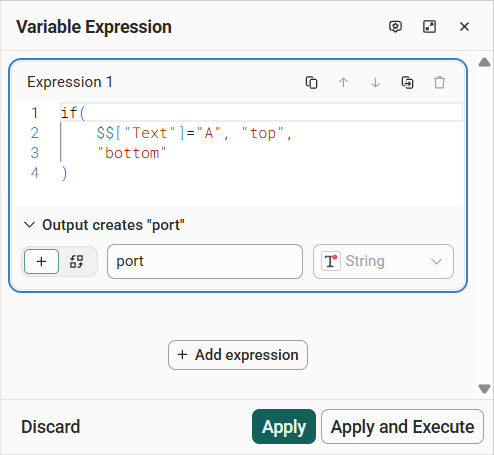Click the $$["Text"] reference in line 2
This screenshot has height=455, width=494.
[140, 133]
